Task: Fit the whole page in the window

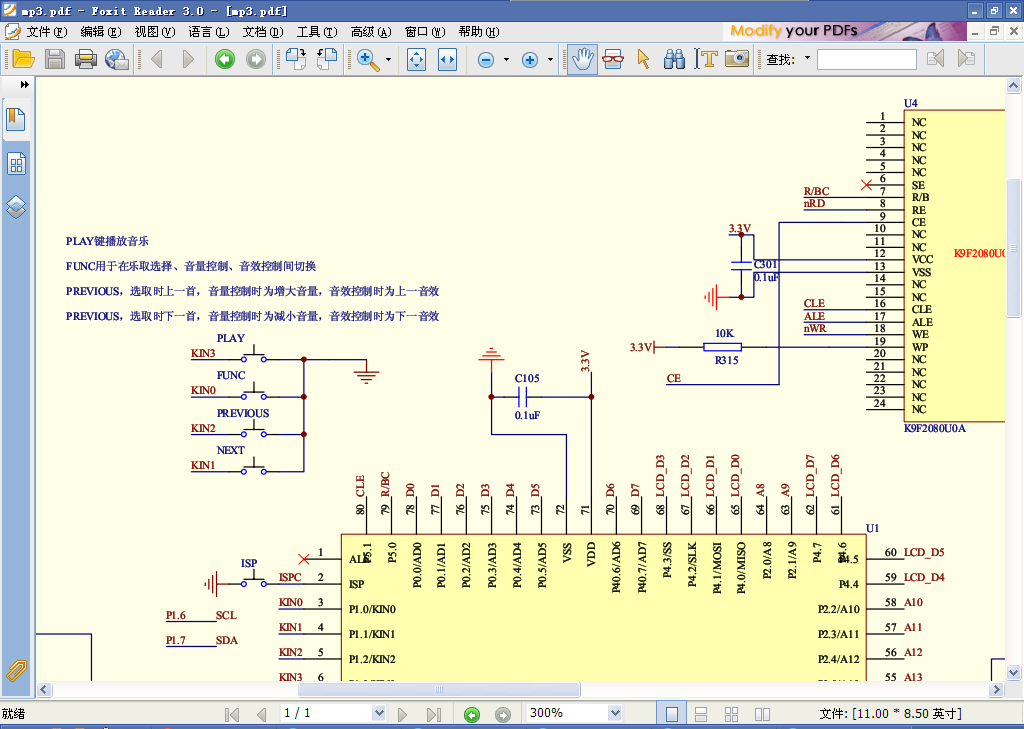Action: tap(416, 59)
